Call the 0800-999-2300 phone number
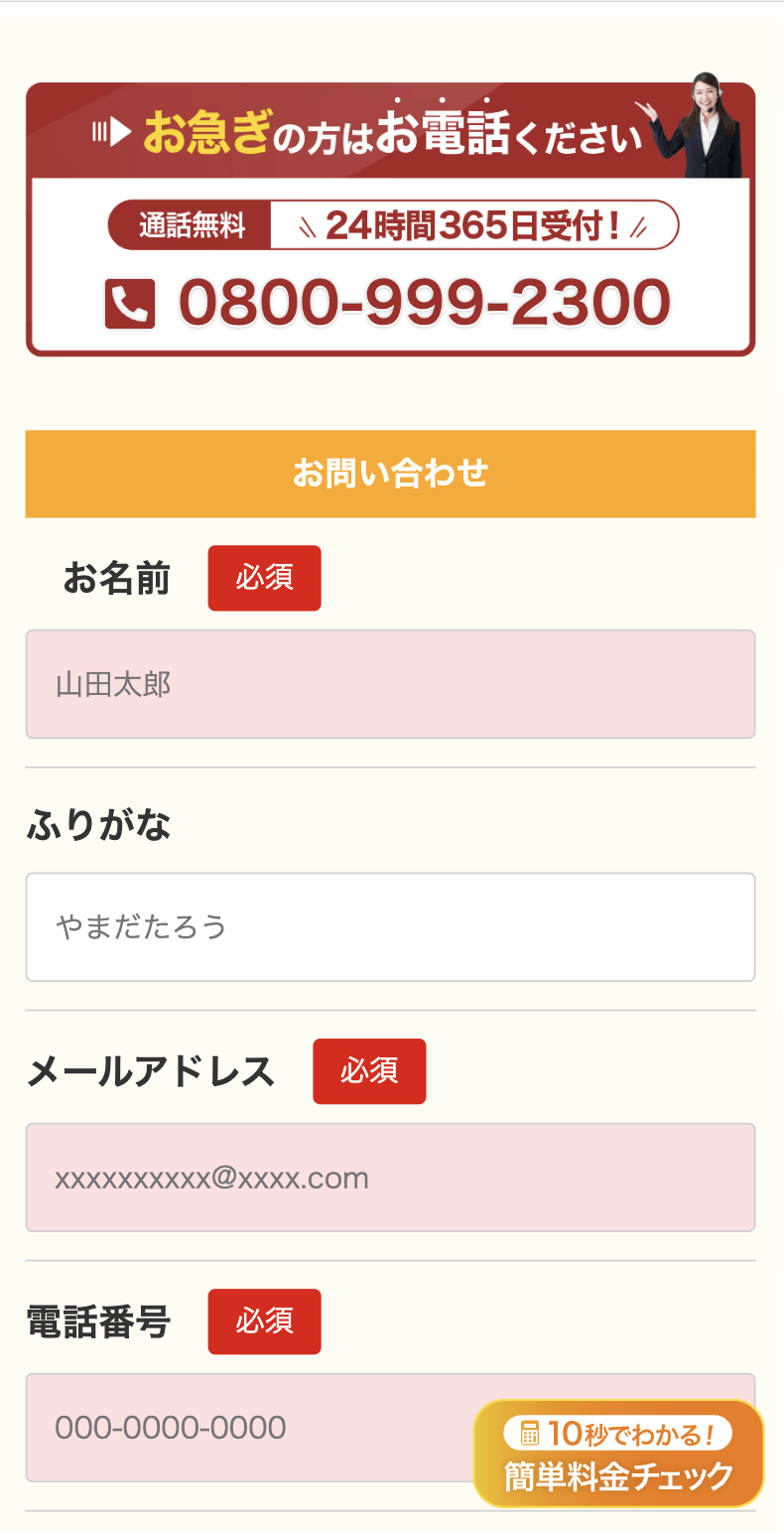The image size is (784, 1531). (x=424, y=303)
